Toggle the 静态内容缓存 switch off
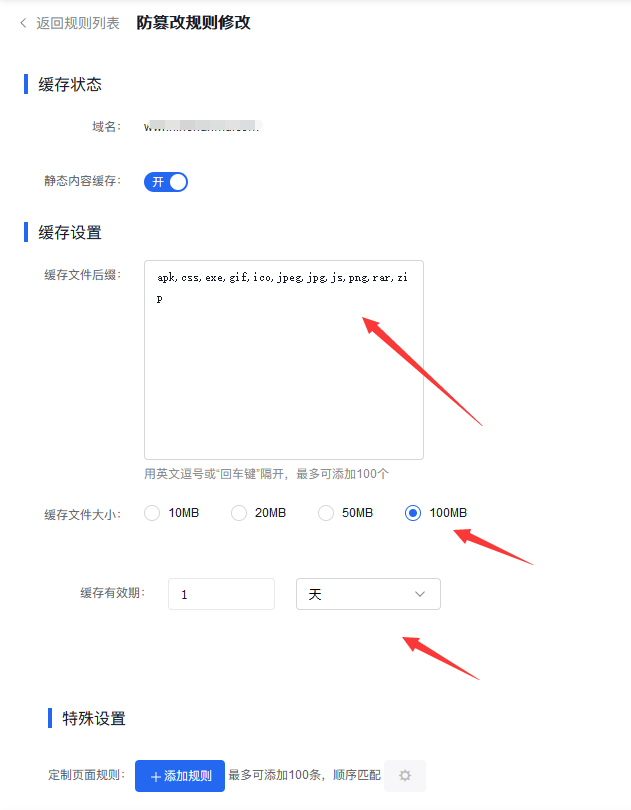Image resolution: width=631 pixels, height=810 pixels. (166, 182)
